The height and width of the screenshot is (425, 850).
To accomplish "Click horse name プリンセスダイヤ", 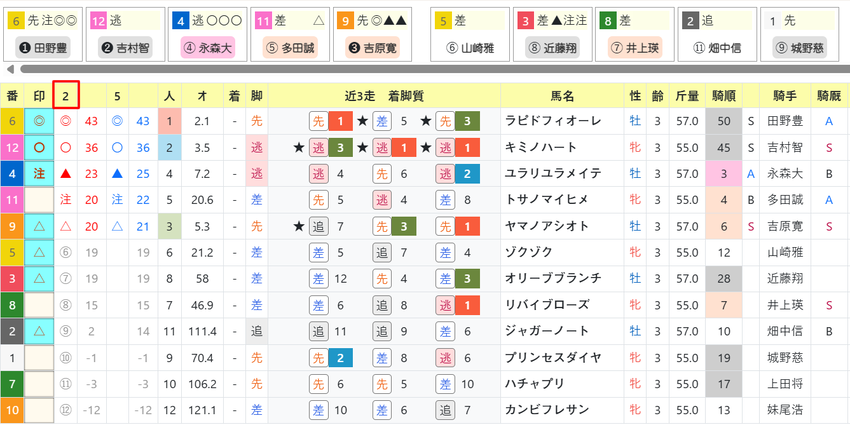I will pos(553,358).
